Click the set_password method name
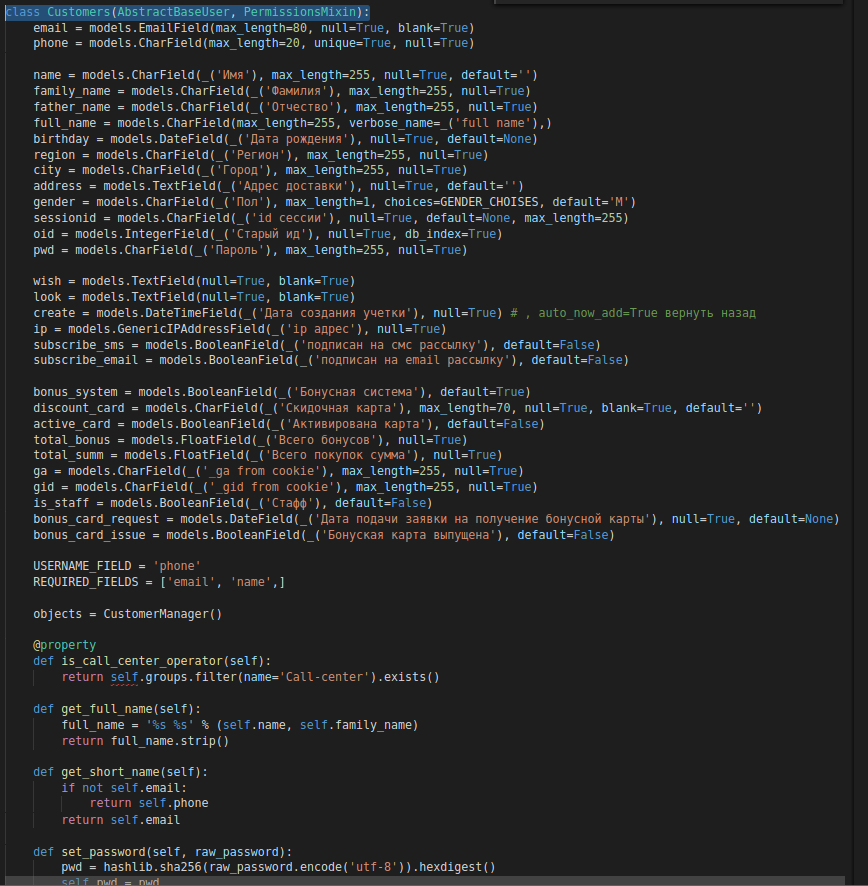Screen dimensions: 868x886 103,852
